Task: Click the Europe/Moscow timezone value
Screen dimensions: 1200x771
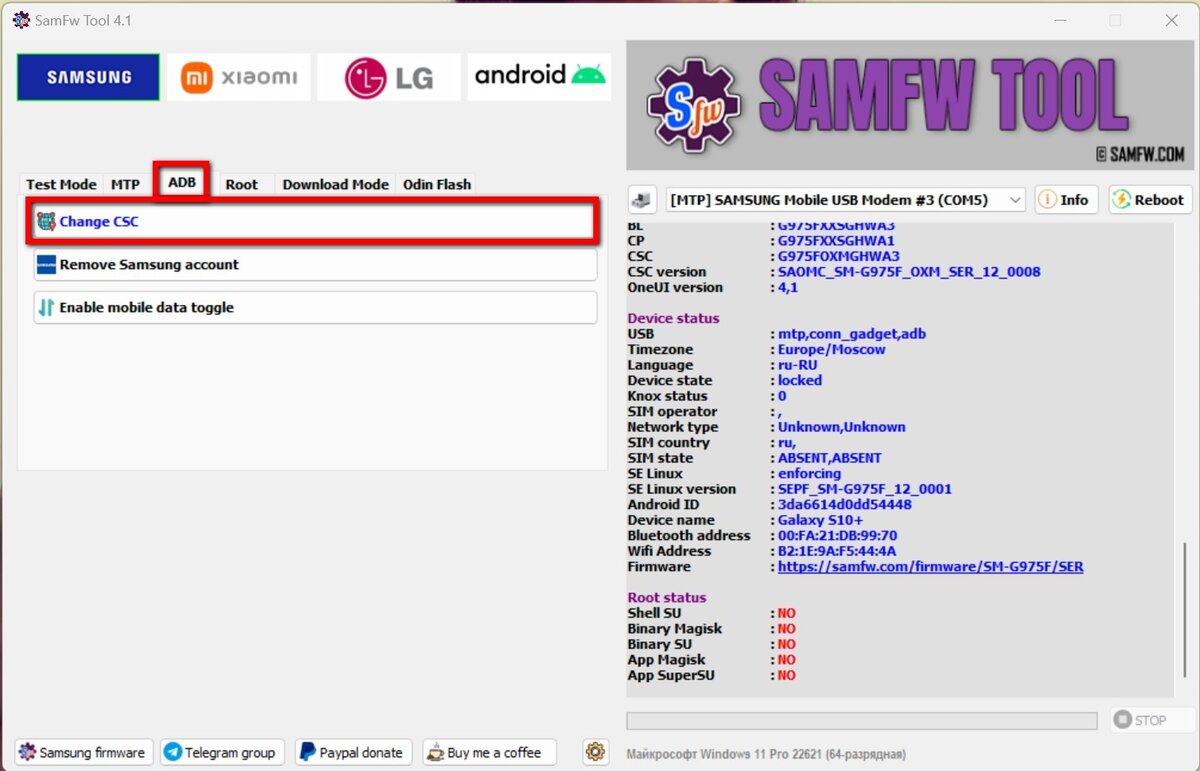Action: pos(832,350)
